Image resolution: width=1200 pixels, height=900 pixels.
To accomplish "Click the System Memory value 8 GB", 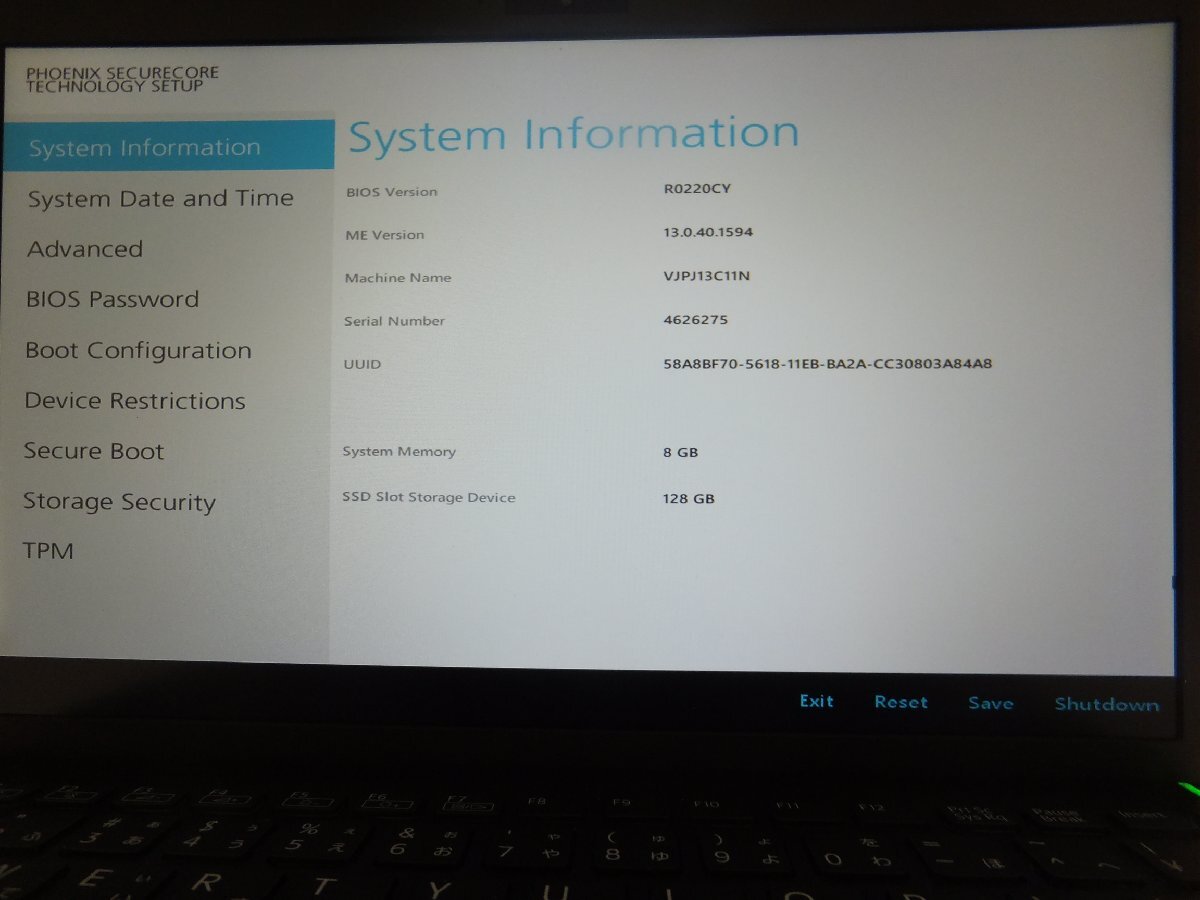I will pos(680,452).
